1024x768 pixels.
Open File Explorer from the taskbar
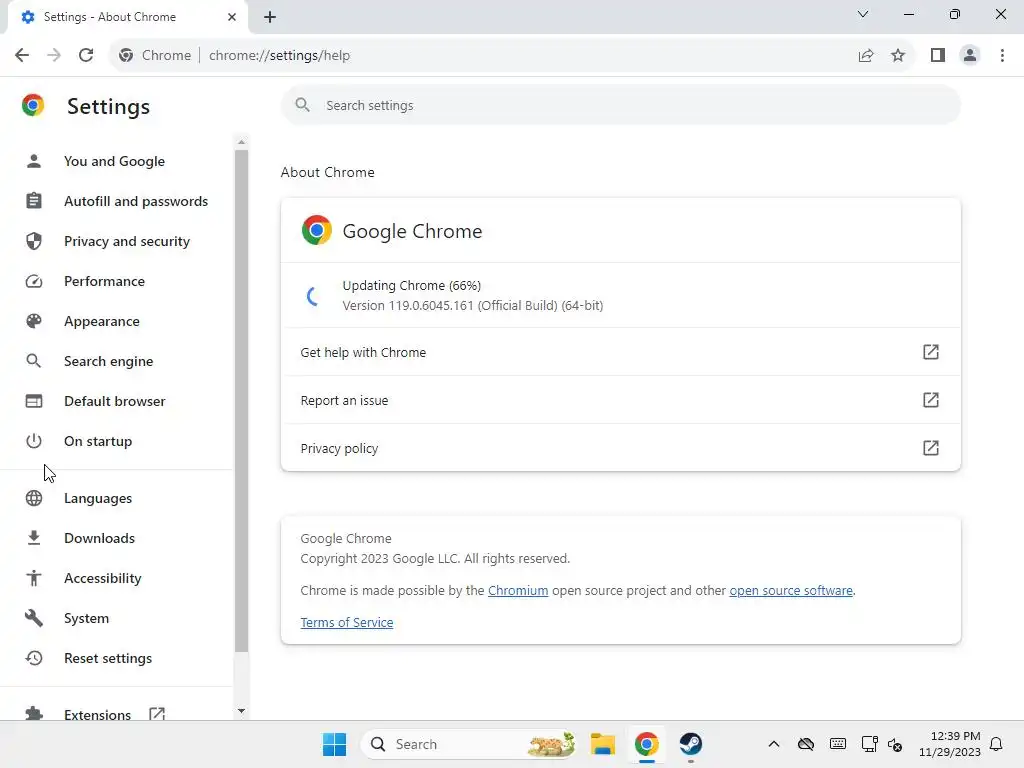603,744
